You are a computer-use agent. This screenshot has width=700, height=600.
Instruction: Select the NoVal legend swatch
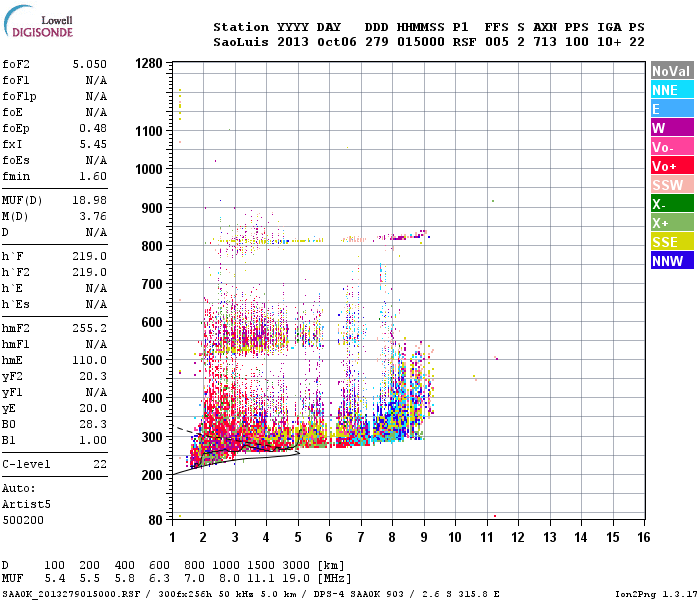pos(672,71)
